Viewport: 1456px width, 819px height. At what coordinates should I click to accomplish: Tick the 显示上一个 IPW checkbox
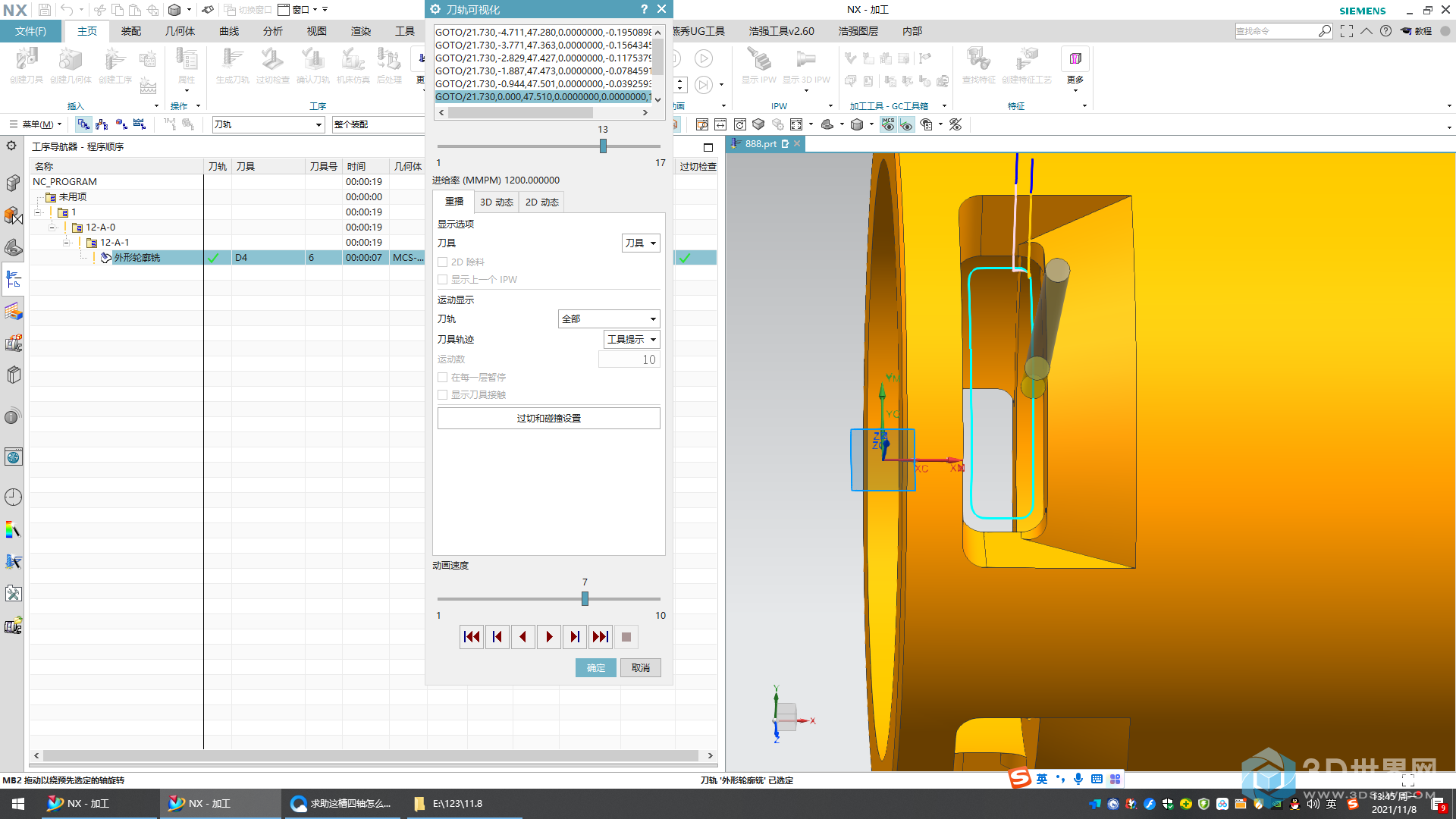(442, 280)
